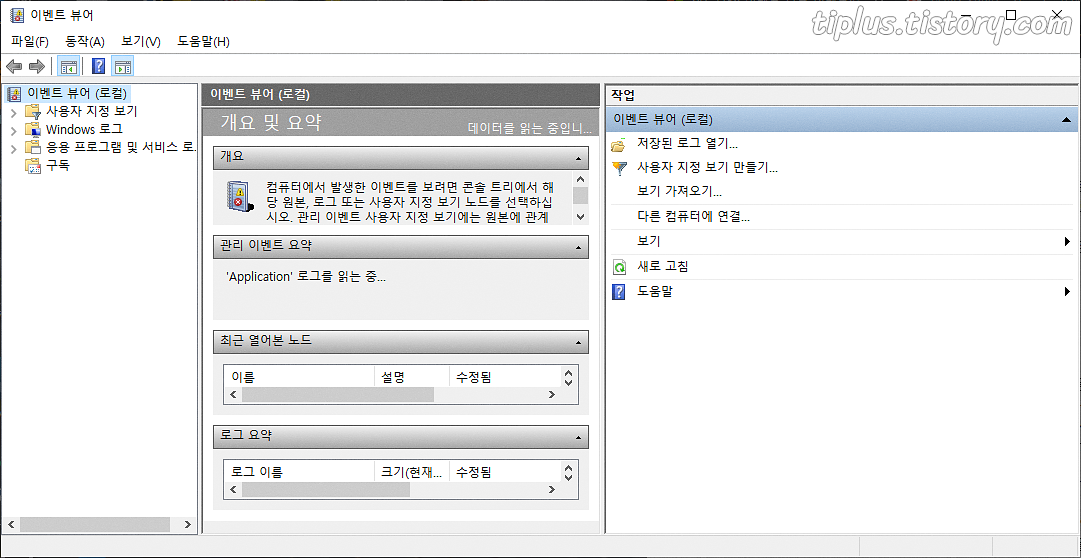Select the 구독 tree item
This screenshot has height=558, width=1081.
pos(57,166)
